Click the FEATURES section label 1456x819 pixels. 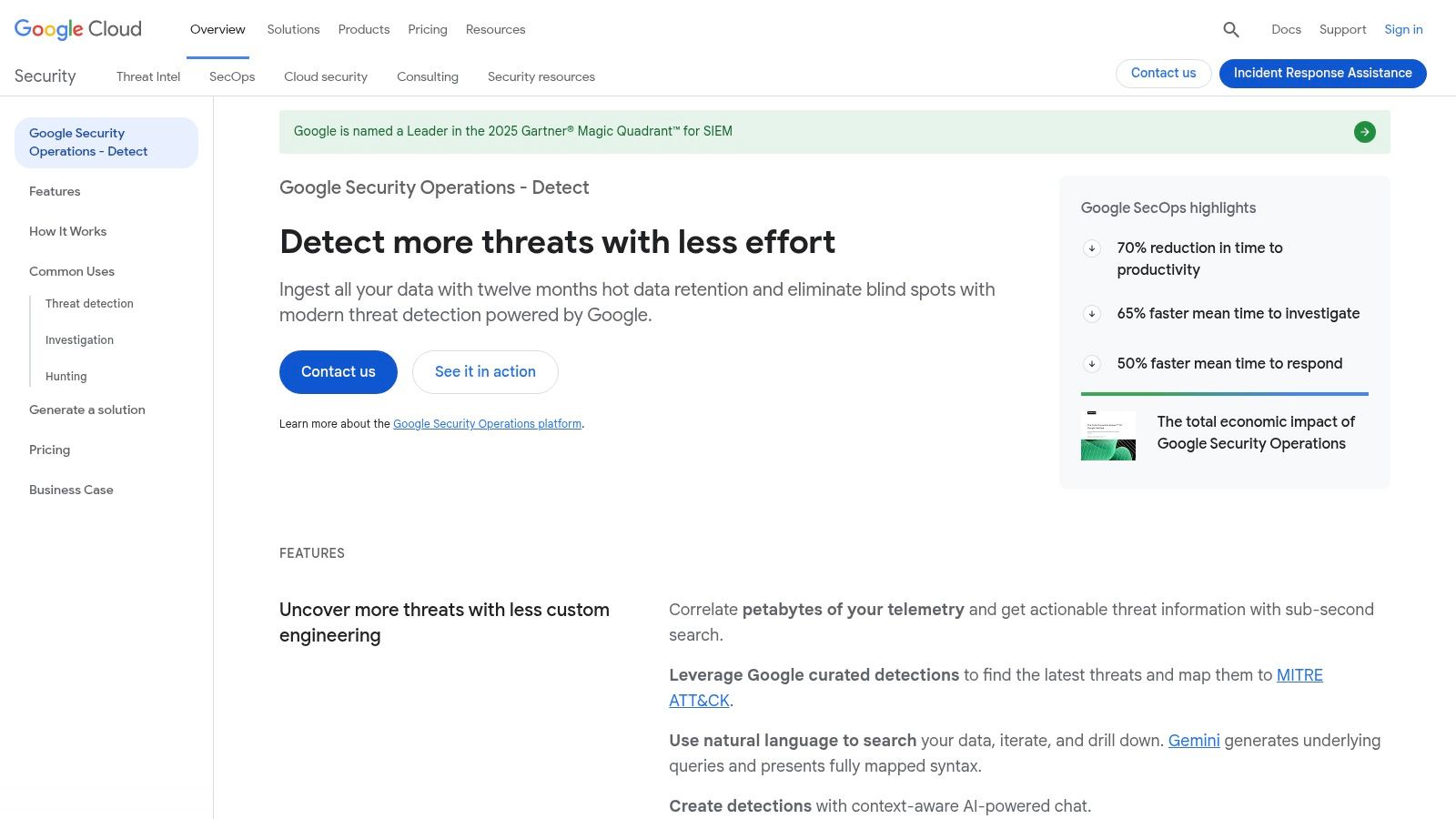tap(312, 553)
